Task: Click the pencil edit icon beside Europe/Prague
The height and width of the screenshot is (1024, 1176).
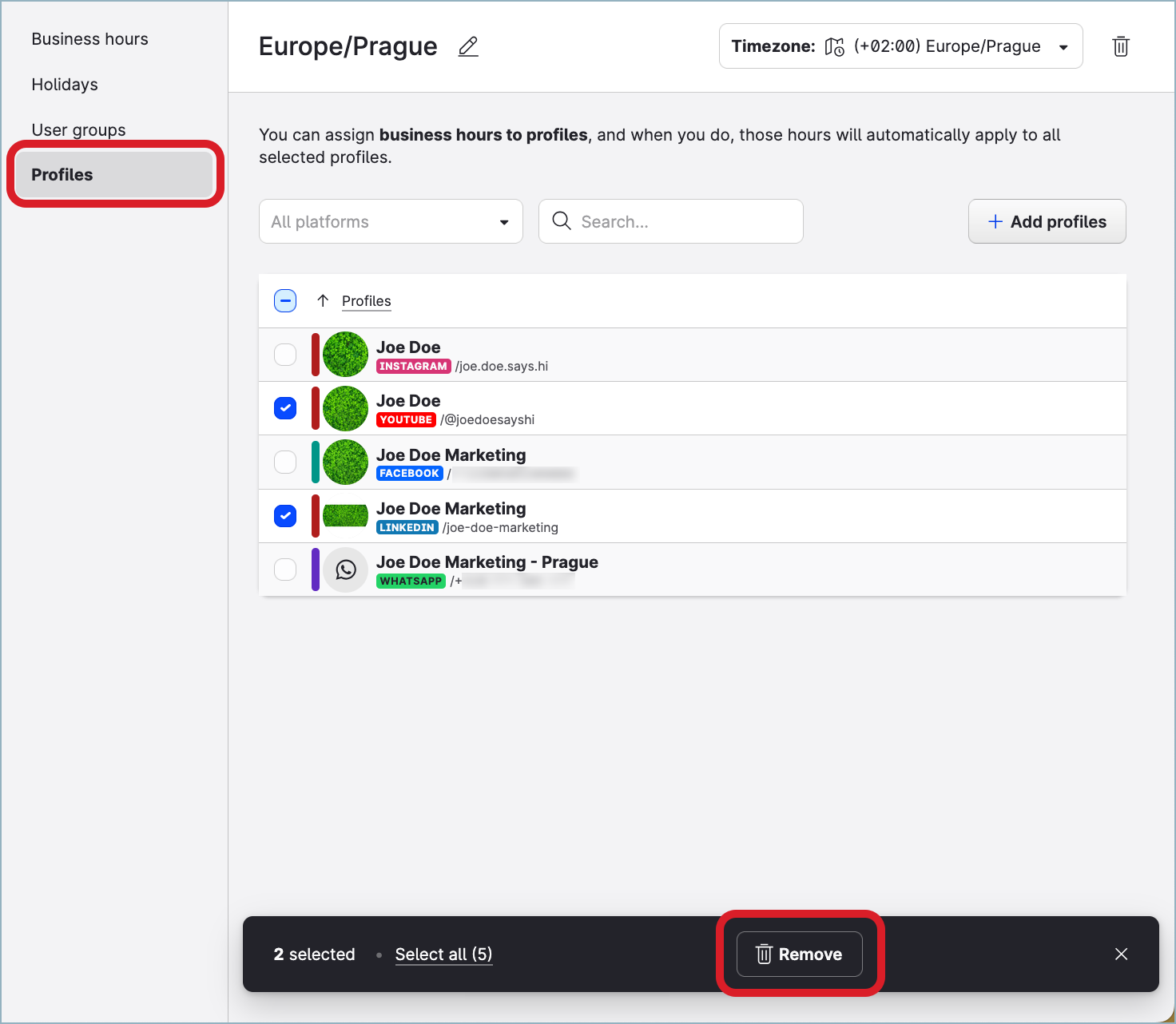Action: 468,47
